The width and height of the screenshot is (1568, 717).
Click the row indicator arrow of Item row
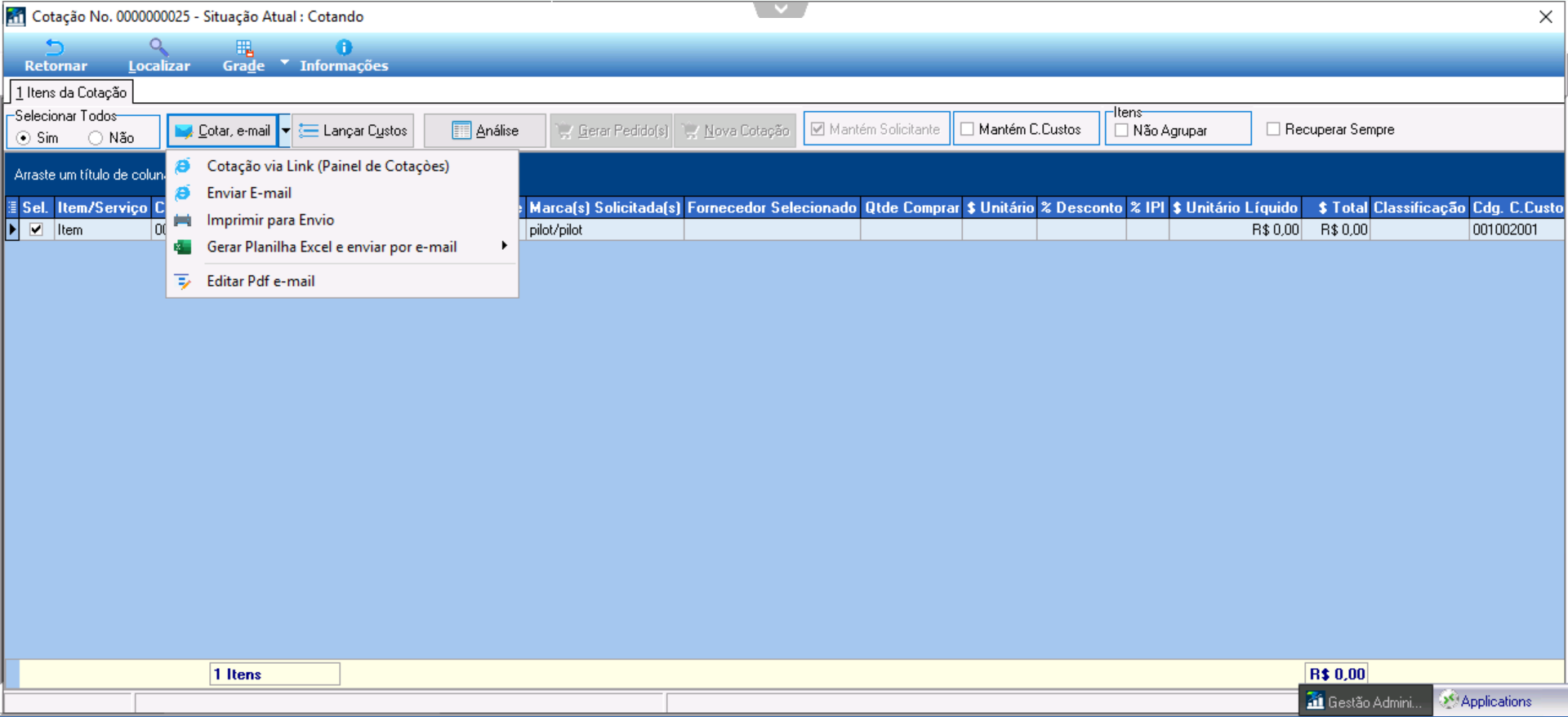coord(12,229)
